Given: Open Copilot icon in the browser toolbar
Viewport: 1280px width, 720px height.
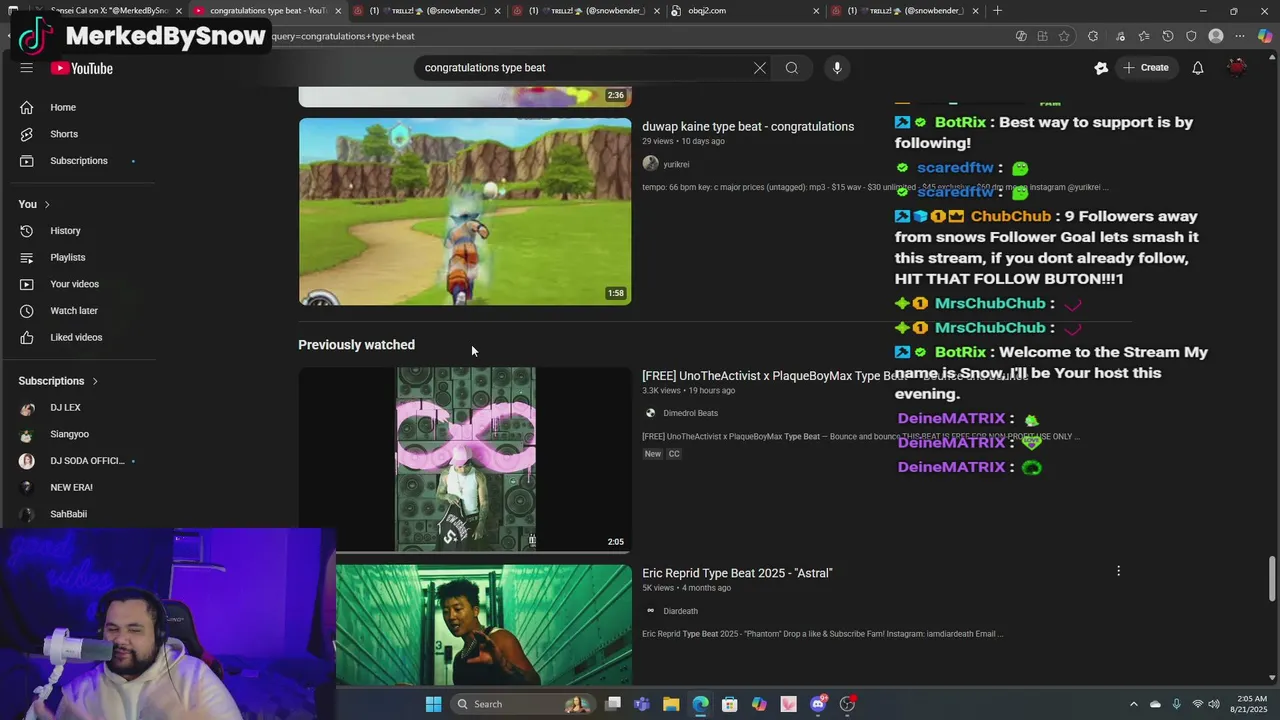Looking at the screenshot, I should click(x=1264, y=36).
